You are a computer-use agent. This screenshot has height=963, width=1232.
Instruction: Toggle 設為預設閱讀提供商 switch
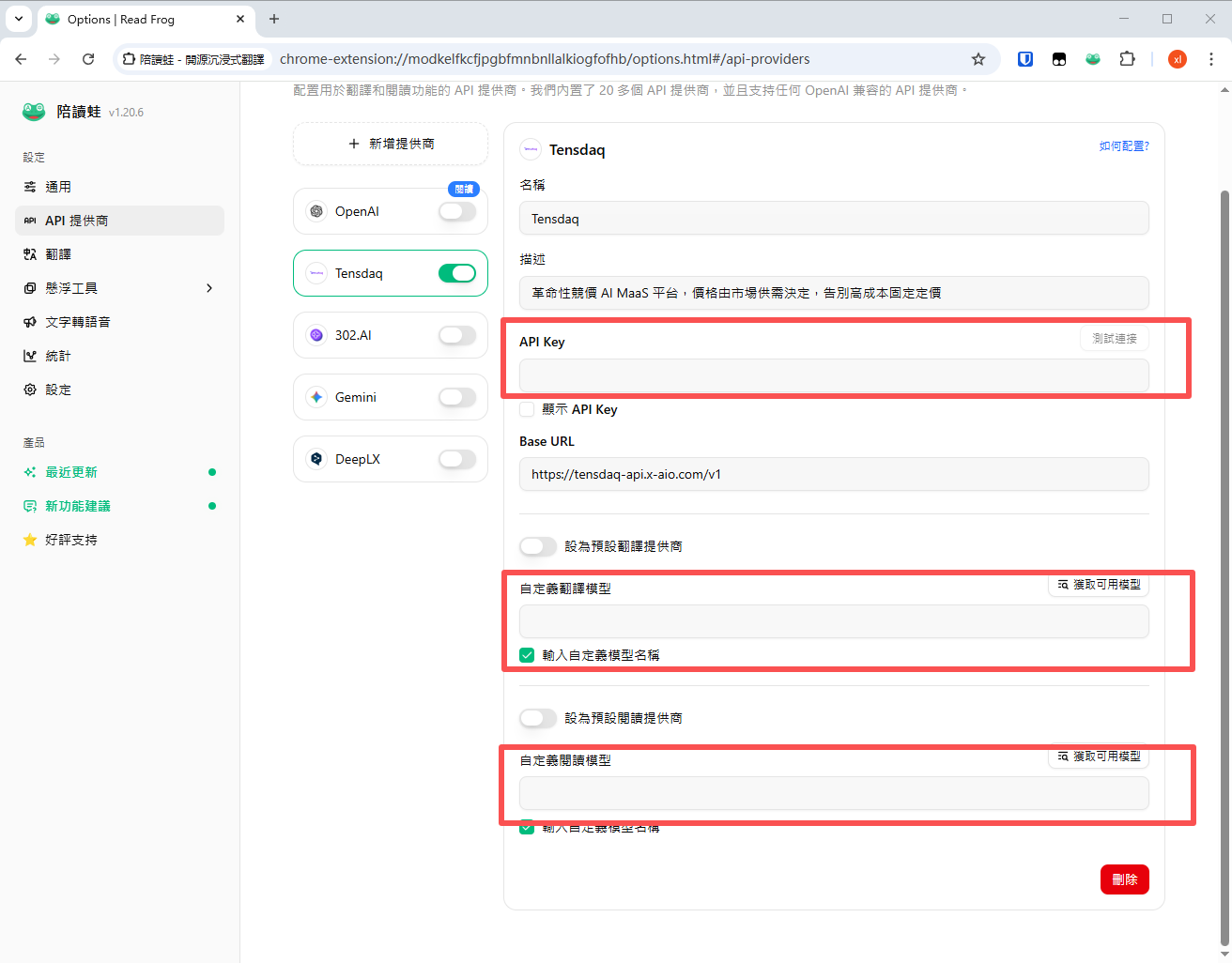point(538,718)
